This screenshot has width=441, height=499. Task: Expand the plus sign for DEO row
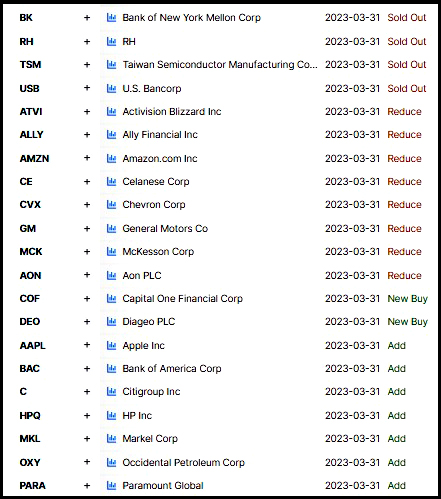point(87,322)
